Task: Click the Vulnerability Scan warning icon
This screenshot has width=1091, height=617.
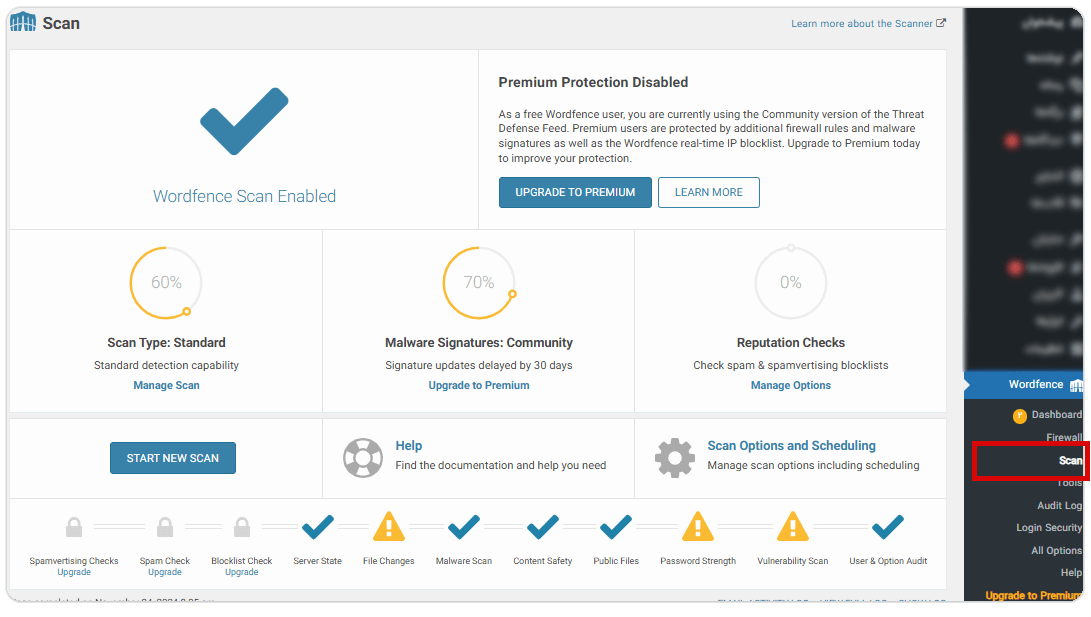Action: coord(793,527)
